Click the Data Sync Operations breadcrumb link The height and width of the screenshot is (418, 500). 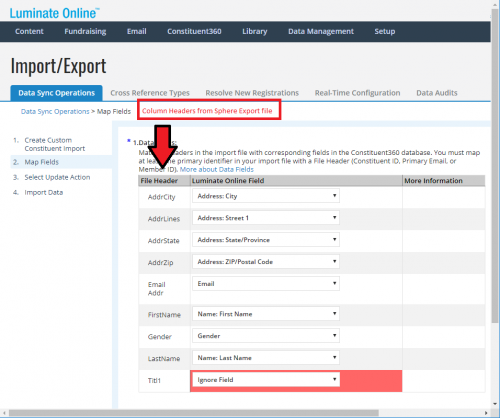tap(55, 111)
